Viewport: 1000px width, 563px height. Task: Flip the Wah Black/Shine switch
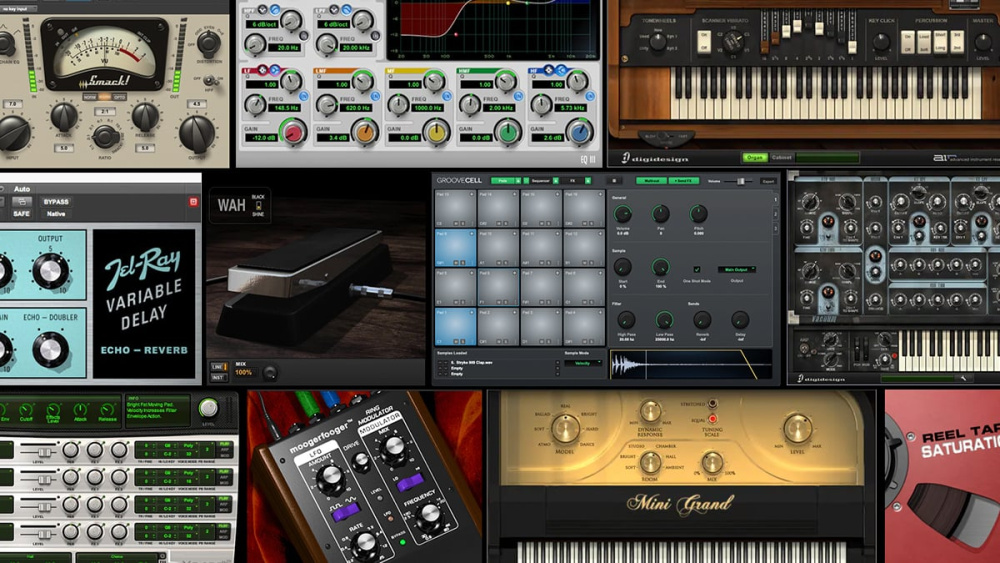(x=257, y=203)
